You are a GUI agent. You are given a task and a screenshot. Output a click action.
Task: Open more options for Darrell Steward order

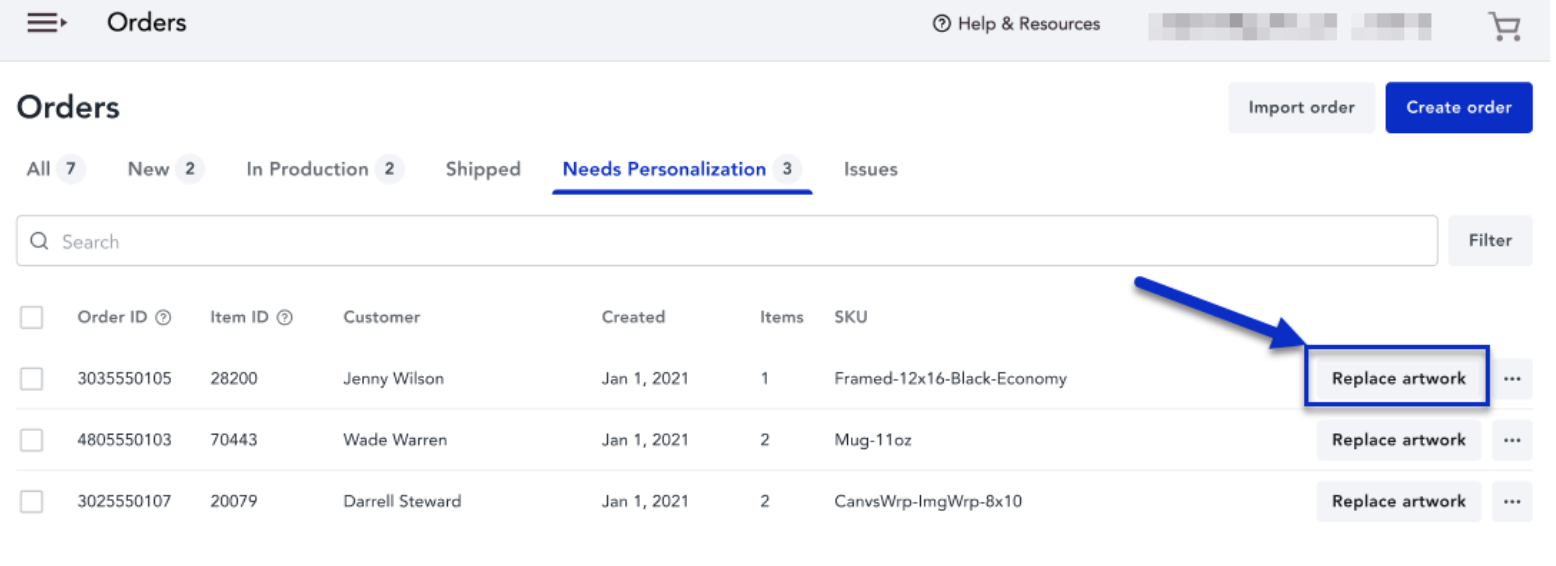[1512, 501]
